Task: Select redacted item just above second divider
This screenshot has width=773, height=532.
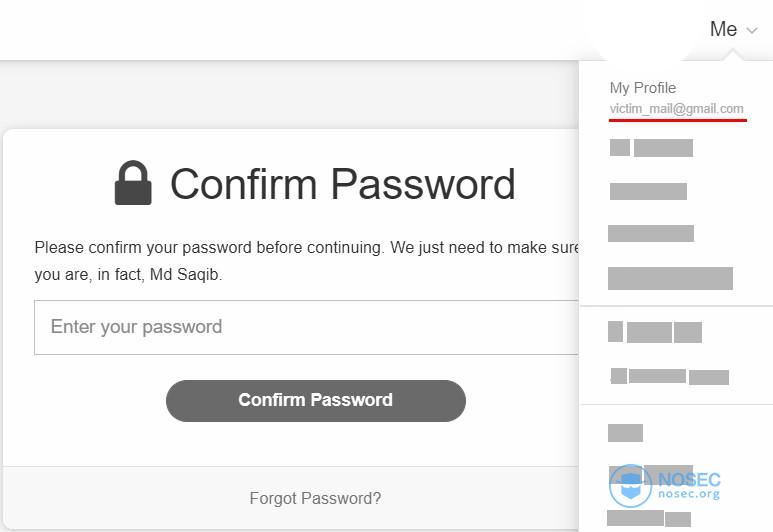Action: pyautogui.click(x=669, y=376)
